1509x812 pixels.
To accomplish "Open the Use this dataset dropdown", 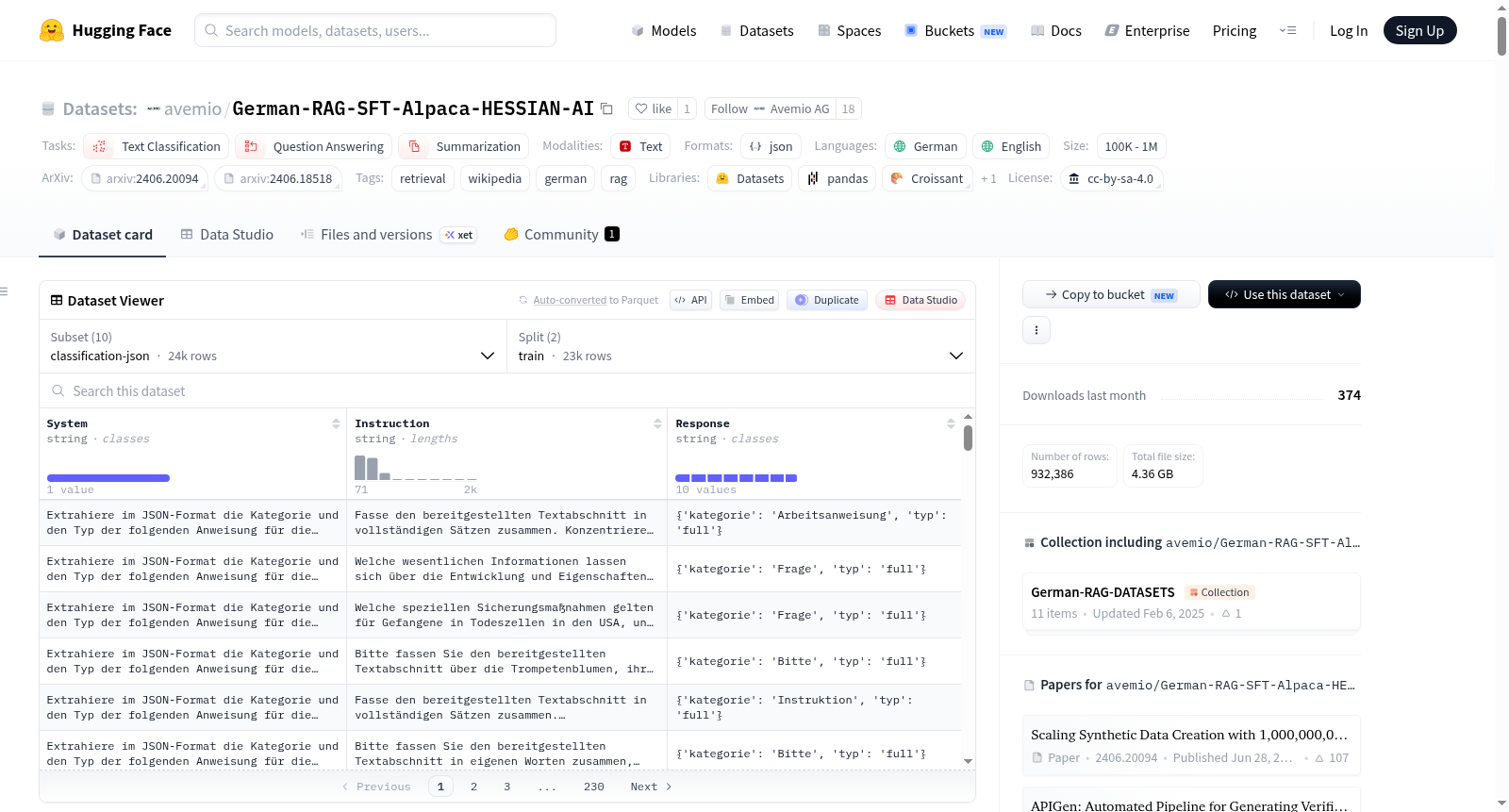I will tap(1284, 294).
